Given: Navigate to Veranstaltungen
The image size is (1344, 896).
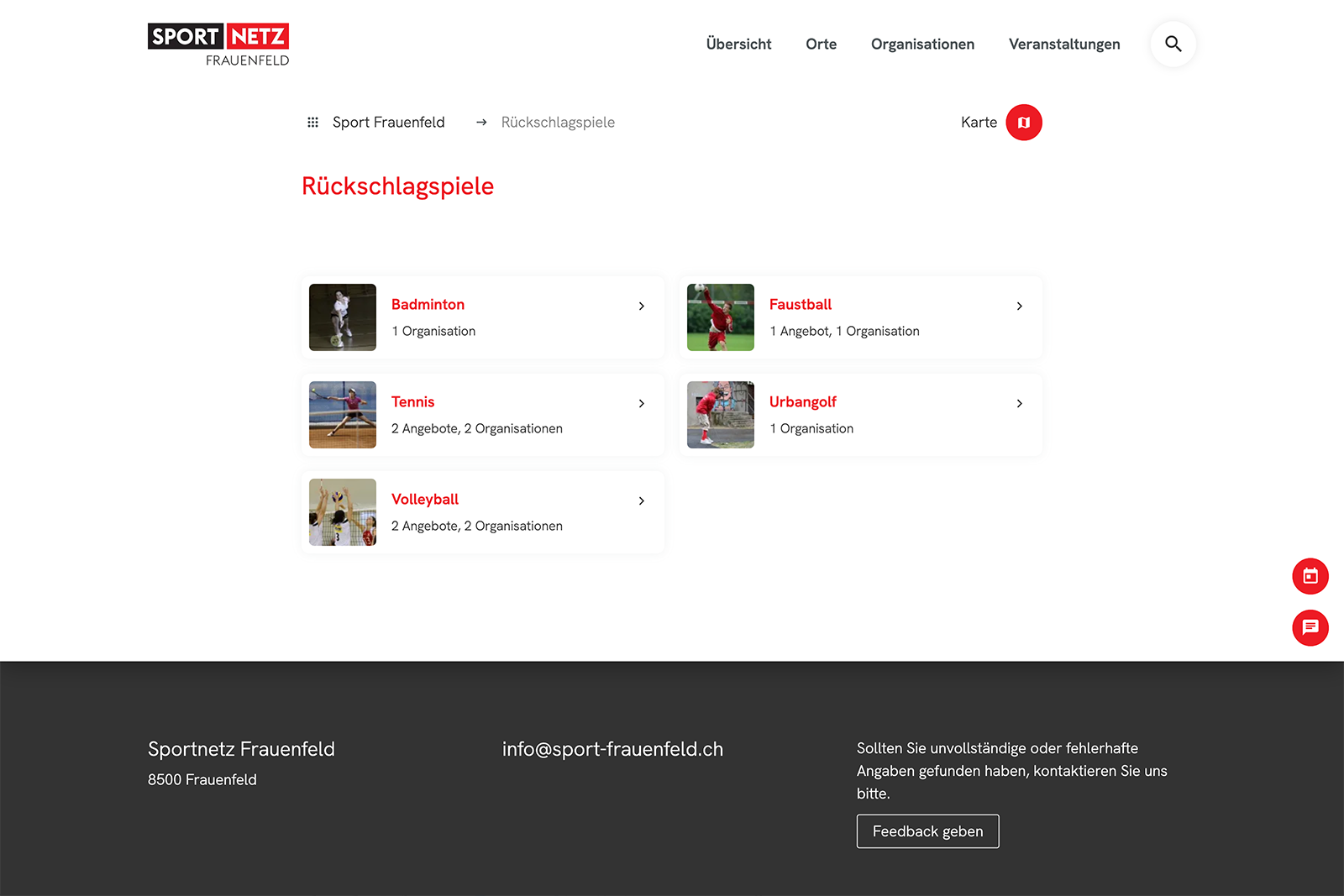Looking at the screenshot, I should pyautogui.click(x=1063, y=45).
